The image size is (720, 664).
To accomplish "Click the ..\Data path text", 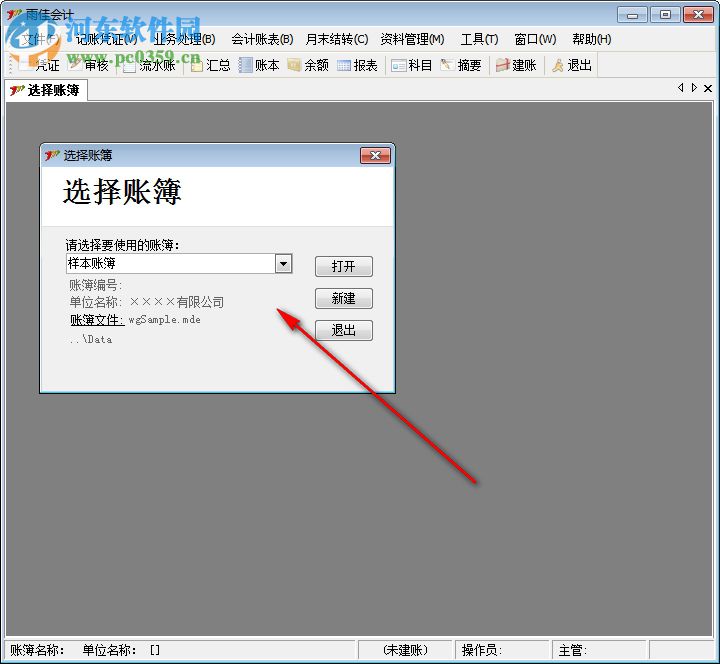I will point(90,339).
